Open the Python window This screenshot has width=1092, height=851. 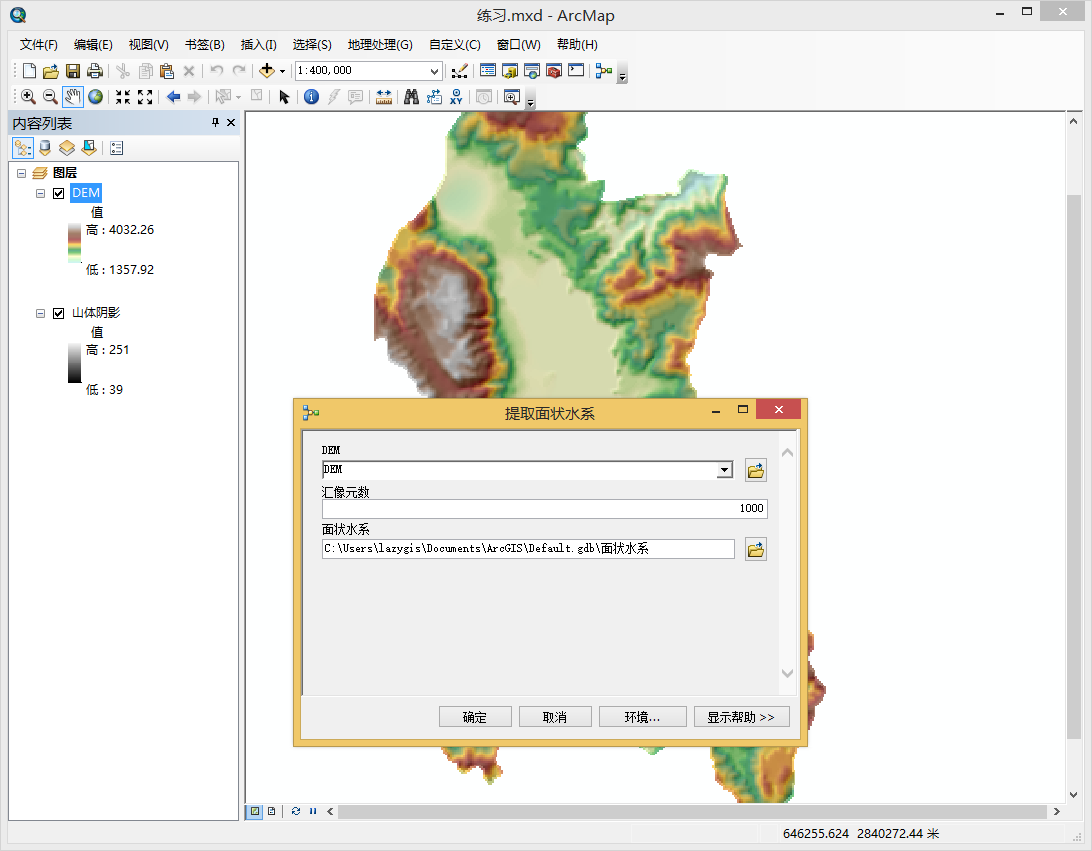pyautogui.click(x=576, y=70)
